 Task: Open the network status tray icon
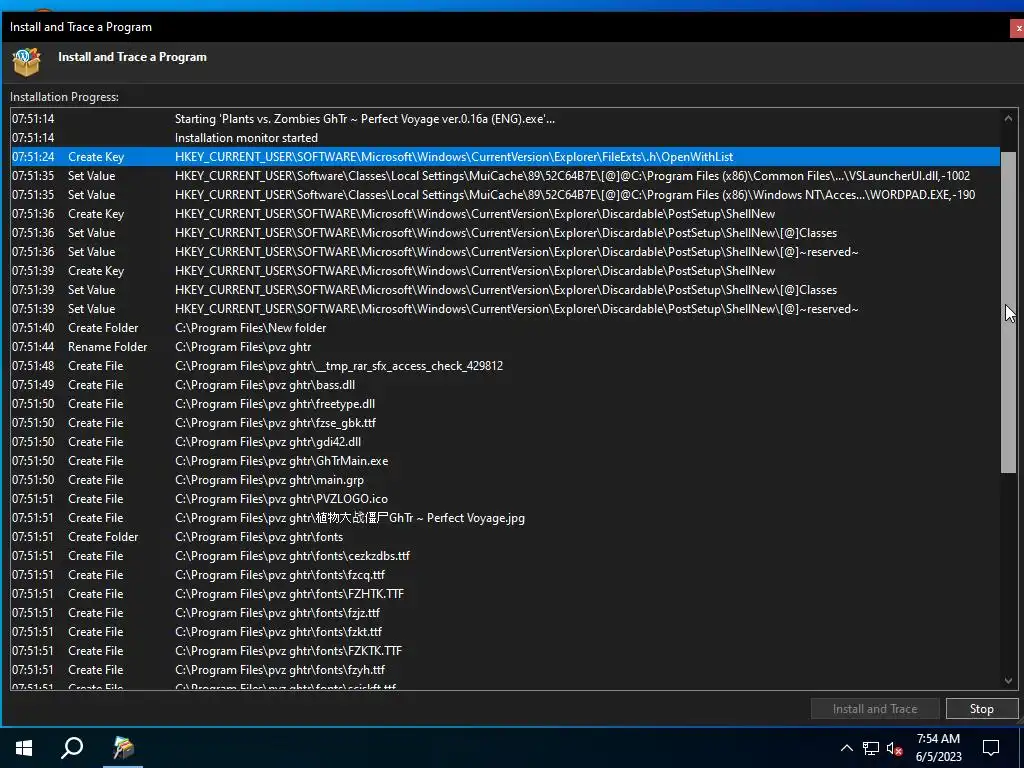coord(871,748)
